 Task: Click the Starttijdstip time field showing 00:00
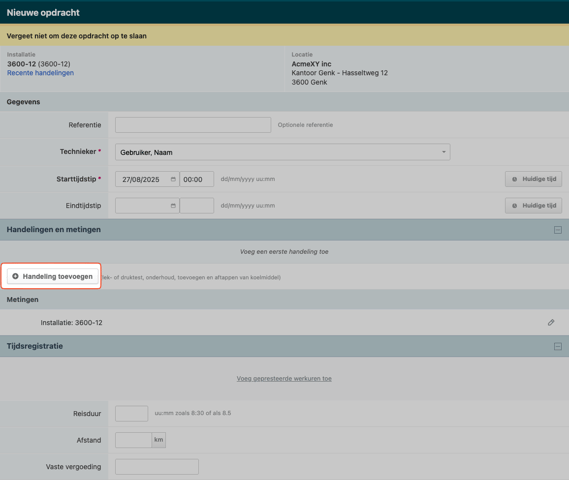[197, 179]
